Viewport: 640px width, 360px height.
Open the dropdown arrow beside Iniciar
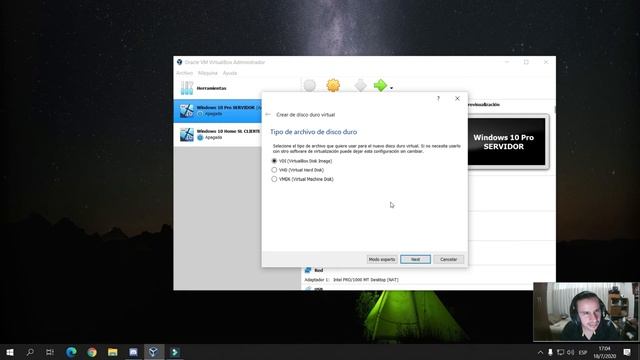click(391, 88)
